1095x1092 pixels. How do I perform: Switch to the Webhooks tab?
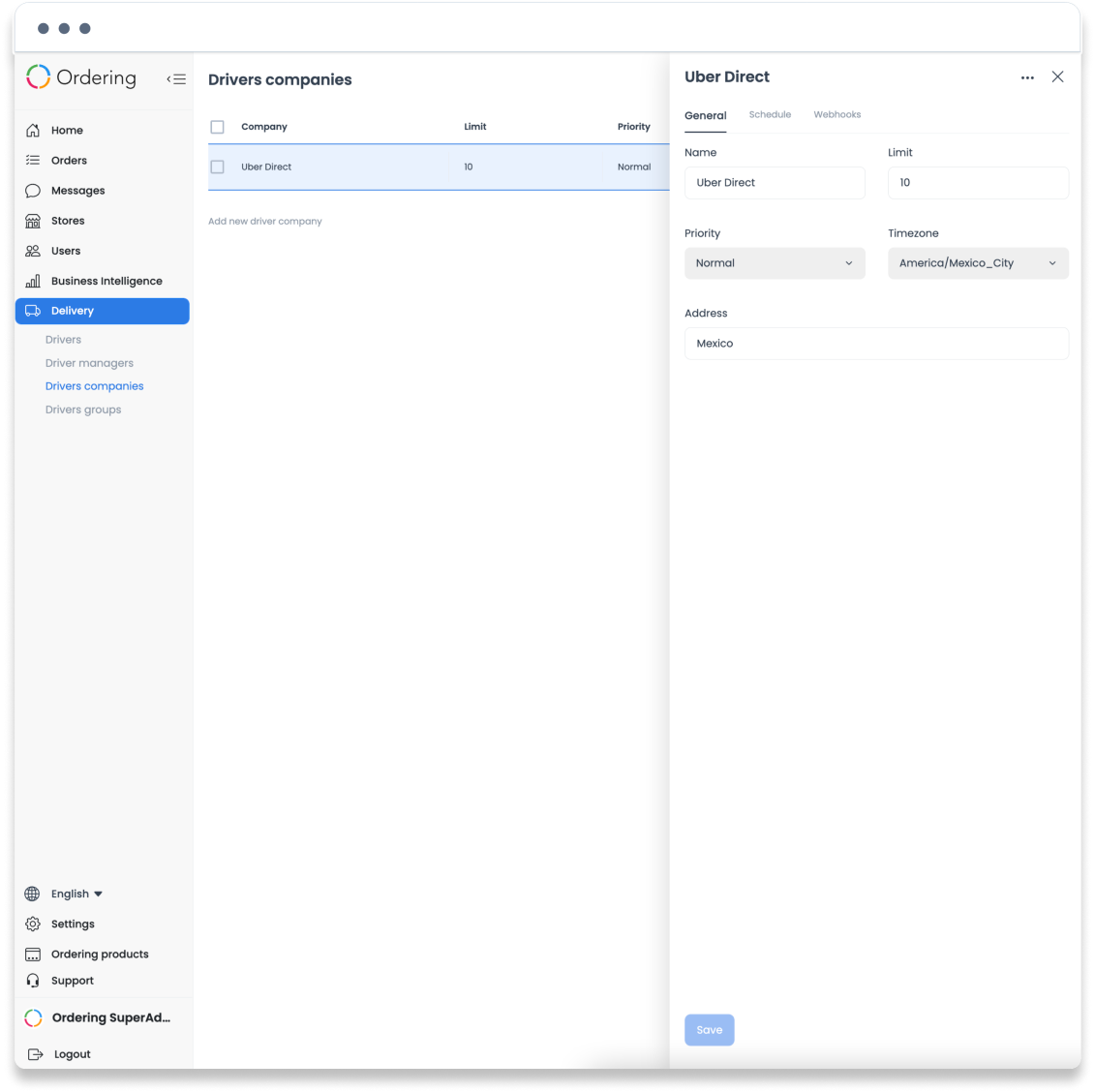836,114
